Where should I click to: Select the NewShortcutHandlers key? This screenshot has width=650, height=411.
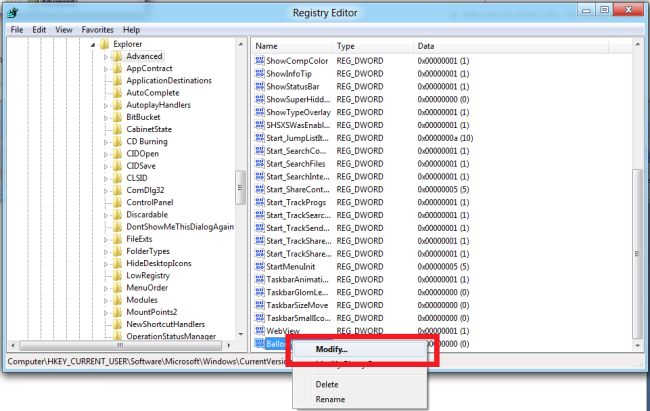[x=165, y=324]
